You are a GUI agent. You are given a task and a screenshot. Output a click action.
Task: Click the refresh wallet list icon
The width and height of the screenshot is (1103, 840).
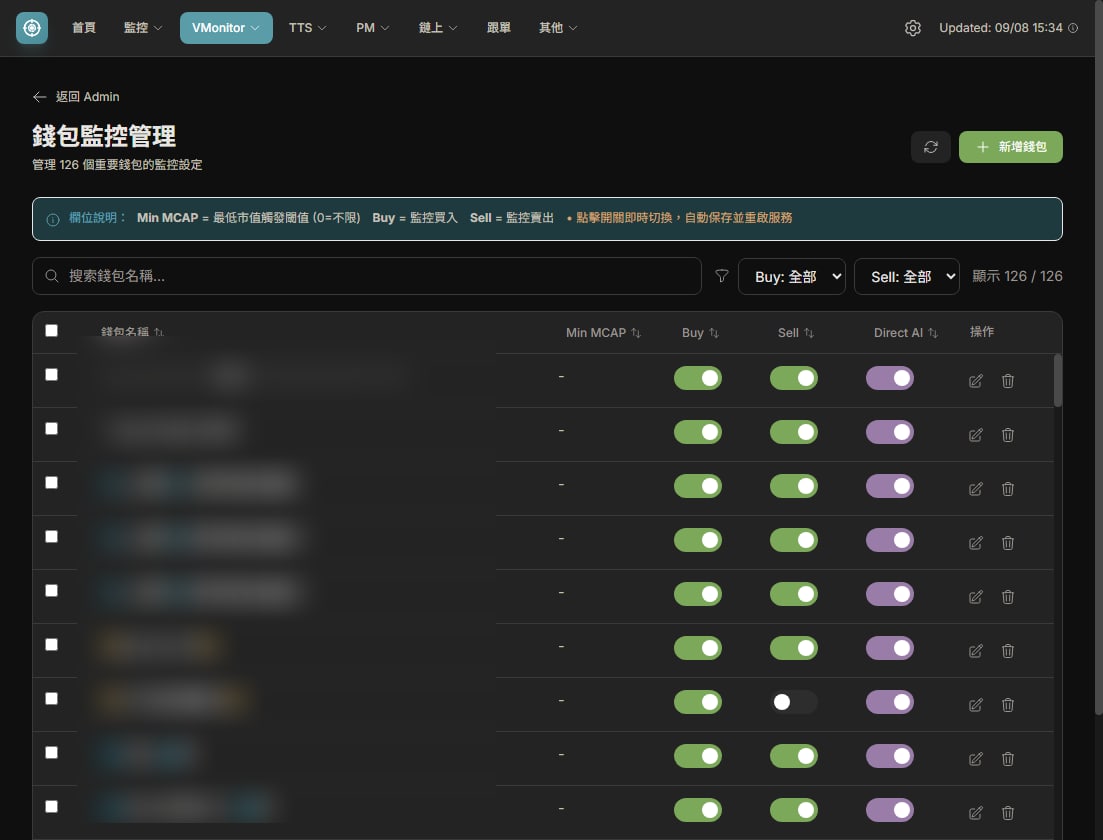point(931,147)
